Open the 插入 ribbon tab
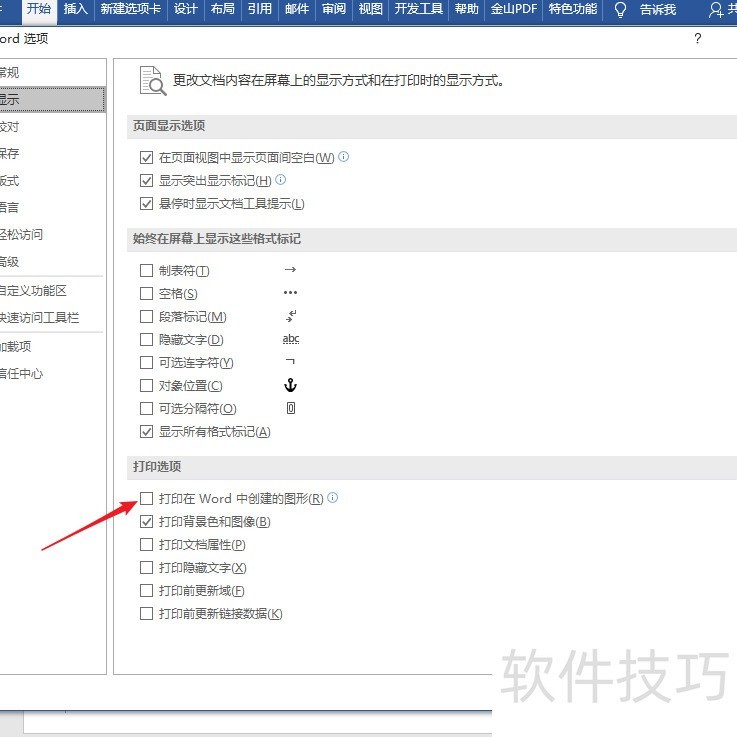The width and height of the screenshot is (737, 737). click(x=75, y=9)
